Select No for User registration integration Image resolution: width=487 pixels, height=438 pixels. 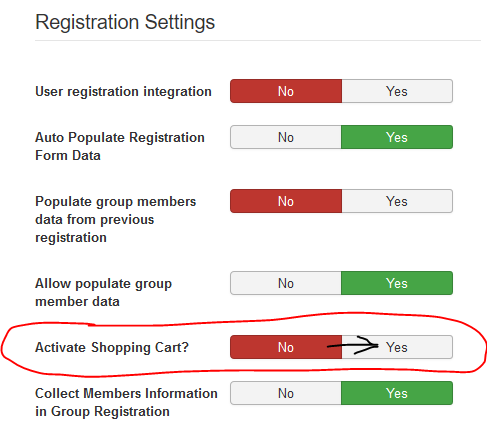(x=286, y=91)
